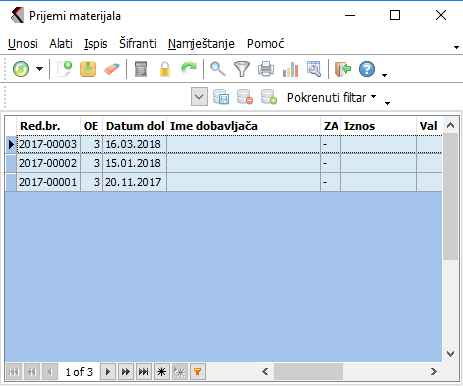Maximize the Prijemi materijala window
Image resolution: width=463 pixels, height=386 pixels.
[395, 15]
